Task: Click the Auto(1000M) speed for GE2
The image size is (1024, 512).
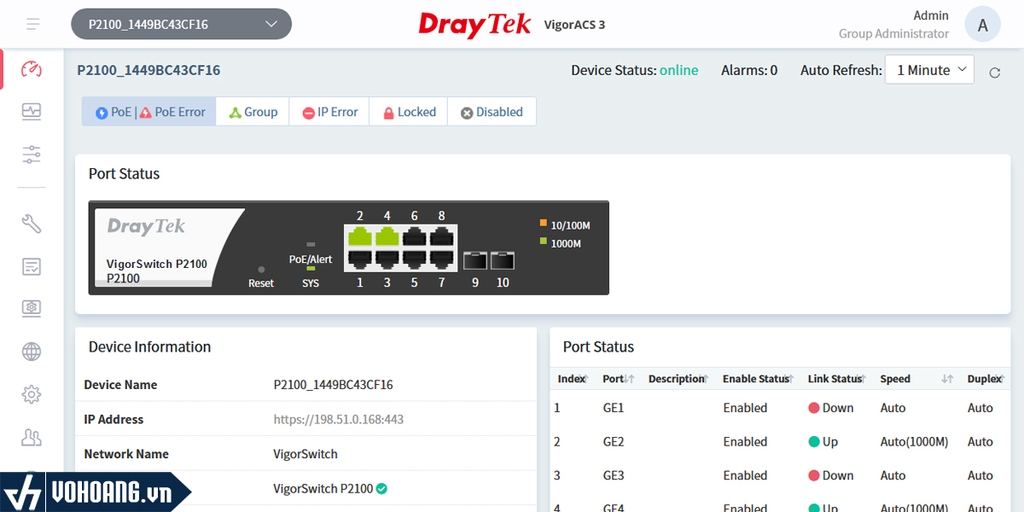Action: tap(914, 441)
